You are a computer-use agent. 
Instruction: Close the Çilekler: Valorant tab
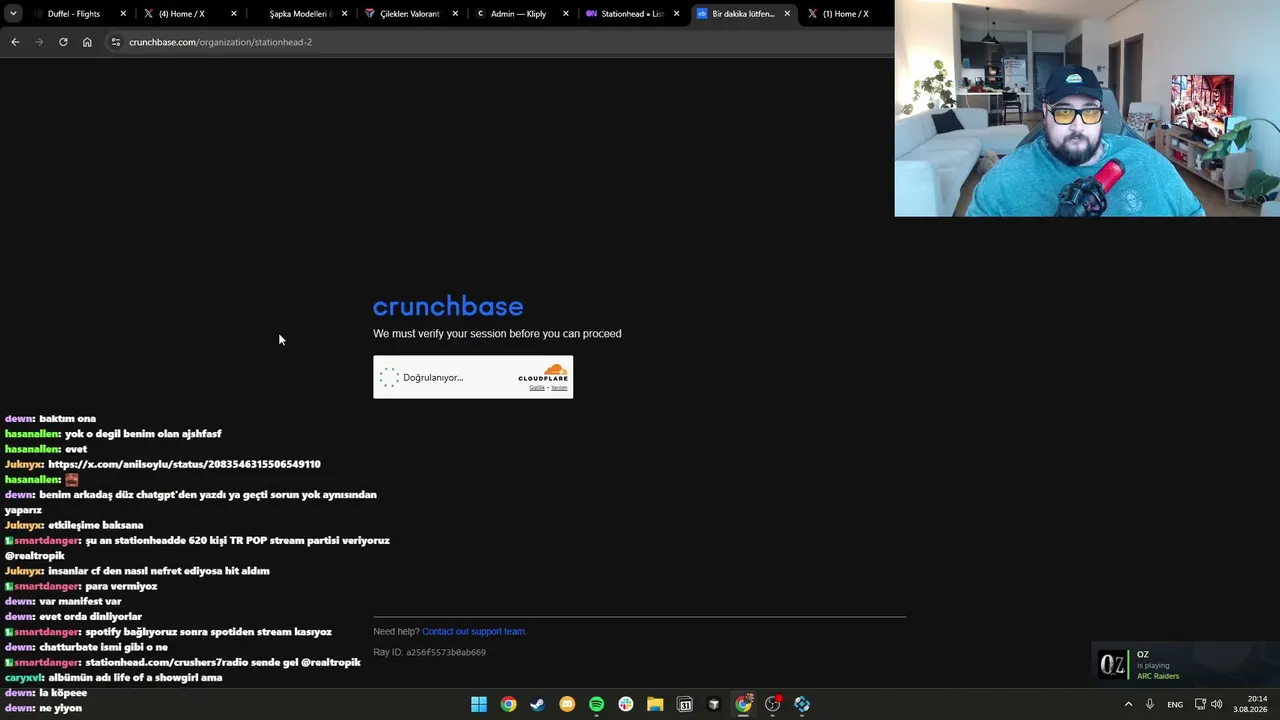455,14
